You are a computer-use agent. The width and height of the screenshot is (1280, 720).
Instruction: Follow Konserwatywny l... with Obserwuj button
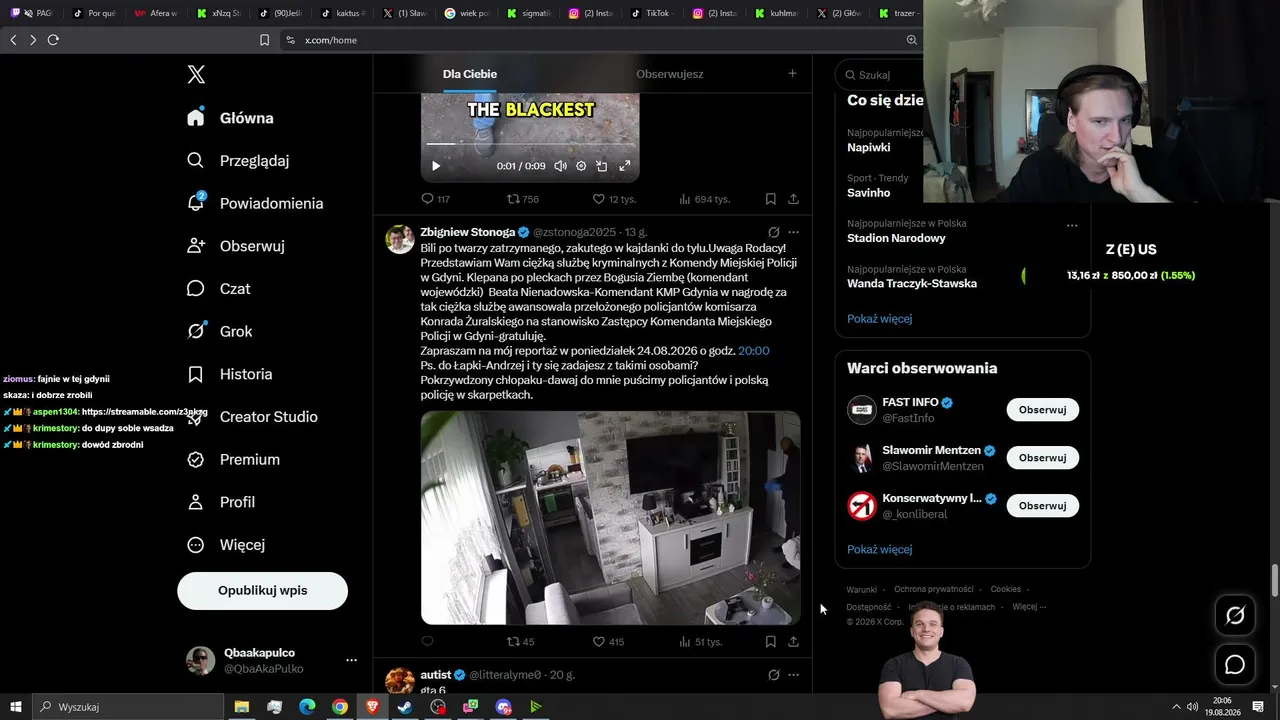(x=1042, y=506)
